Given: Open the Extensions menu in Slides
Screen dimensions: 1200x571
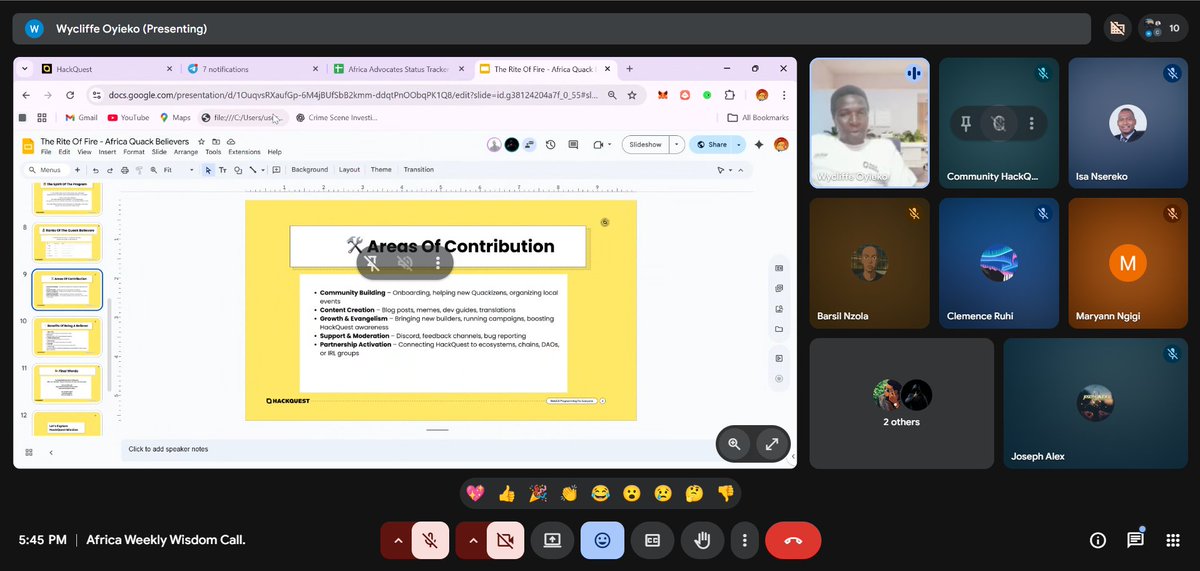Looking at the screenshot, I should (x=244, y=152).
